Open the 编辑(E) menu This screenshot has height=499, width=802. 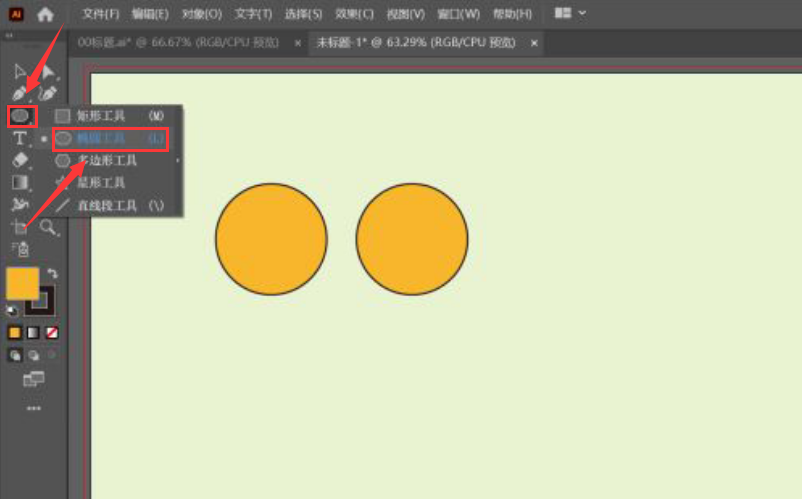tap(150, 14)
